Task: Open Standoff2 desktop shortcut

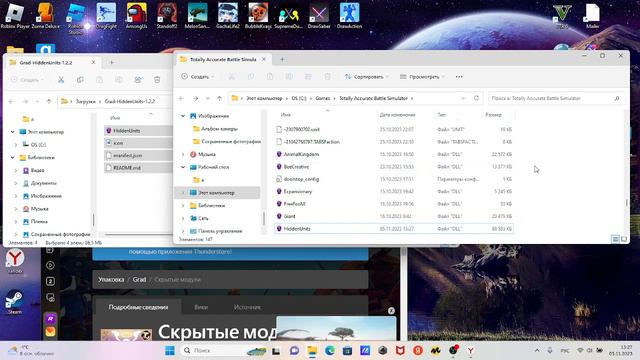Action: click(167, 16)
